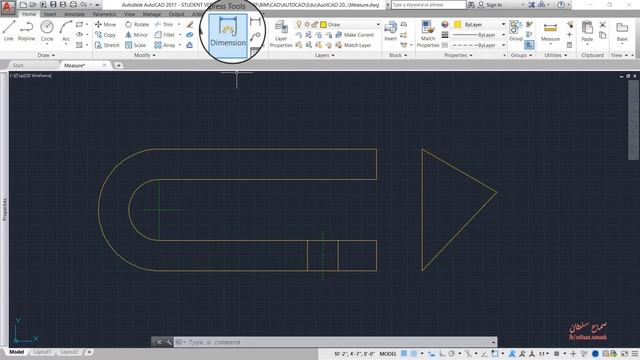Toggle polar tracking in status bar
The width and height of the screenshot is (640, 360).
point(451,353)
